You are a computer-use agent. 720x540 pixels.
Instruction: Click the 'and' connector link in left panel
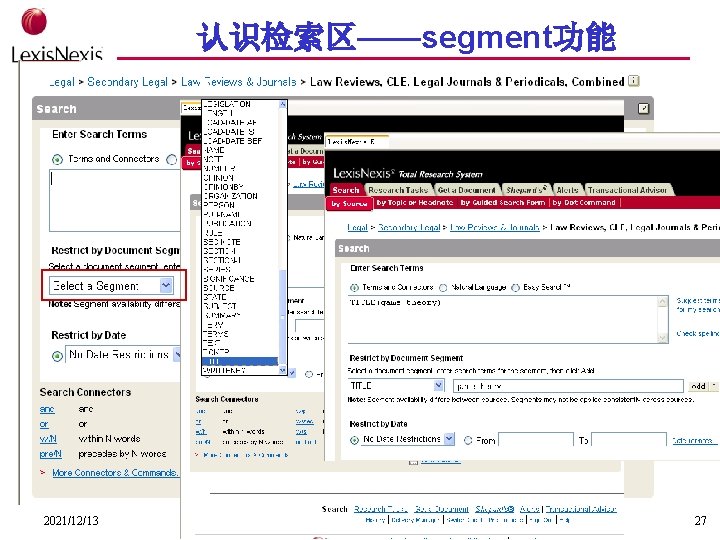47,409
